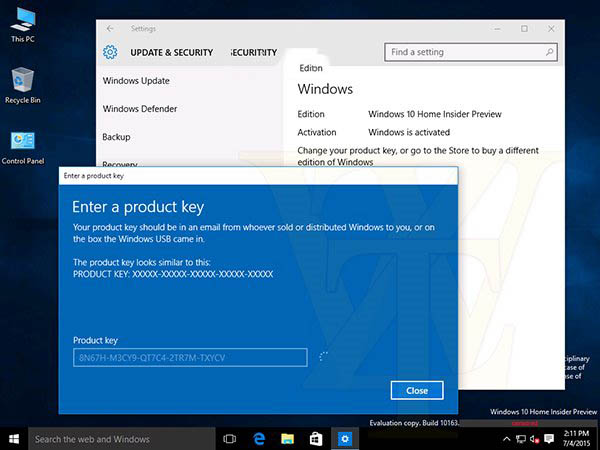Click the Close button in product key dialog

click(417, 390)
